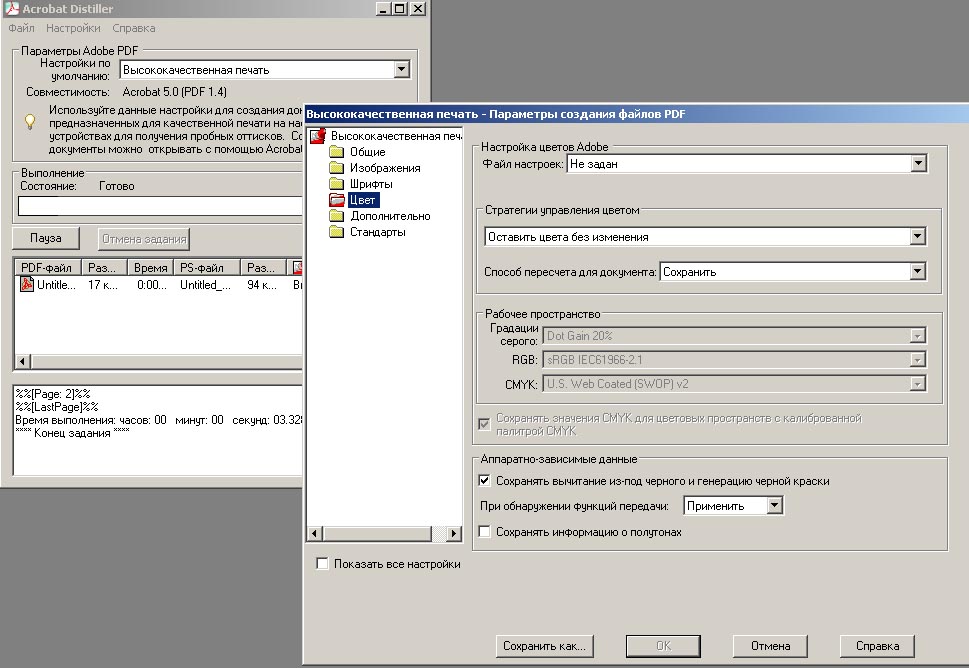
Task: Click the Отмена button in PDF settings
Action: tap(771, 646)
